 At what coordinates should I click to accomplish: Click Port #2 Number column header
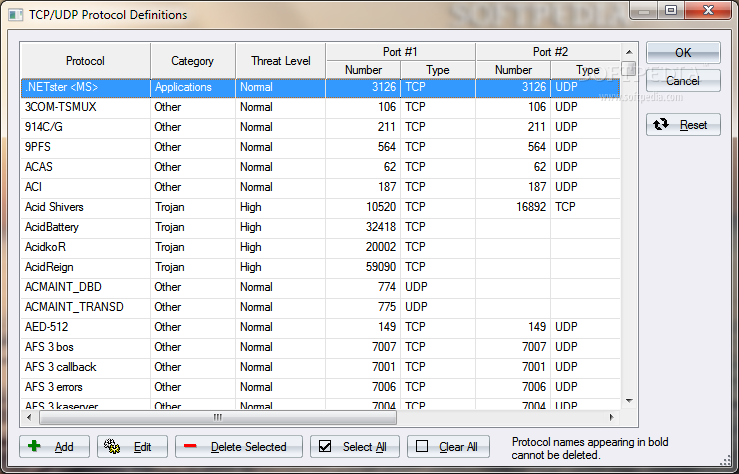tap(513, 70)
